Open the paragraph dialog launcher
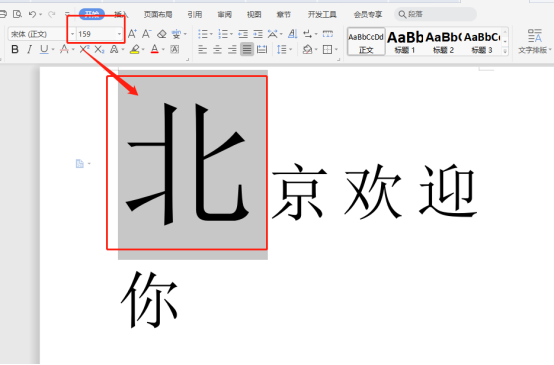 338,60
